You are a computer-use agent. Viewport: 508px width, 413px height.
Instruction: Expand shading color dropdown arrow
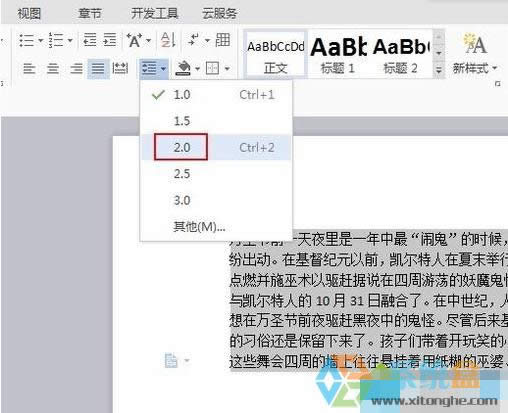(x=197, y=69)
